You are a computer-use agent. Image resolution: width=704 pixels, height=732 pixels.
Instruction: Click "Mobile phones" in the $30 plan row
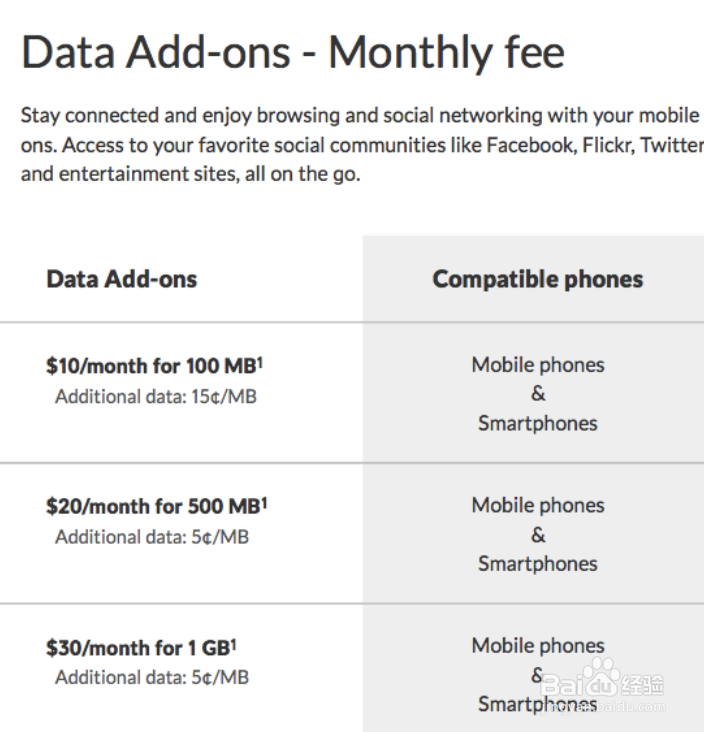point(538,646)
